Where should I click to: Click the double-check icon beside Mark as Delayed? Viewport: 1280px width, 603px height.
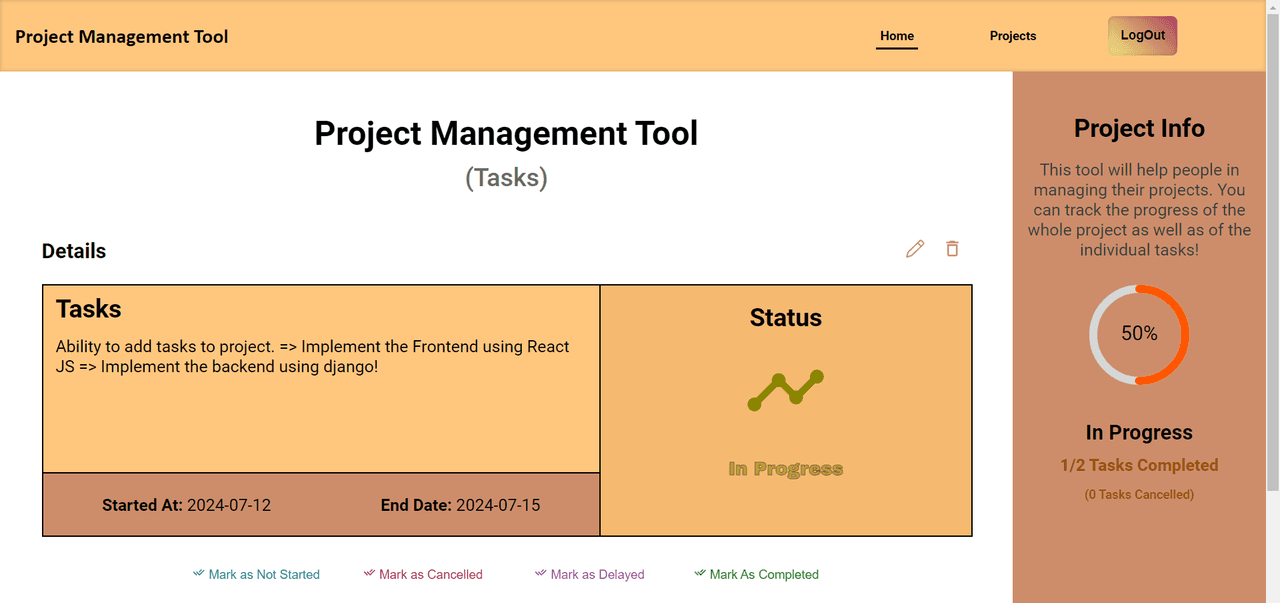541,574
